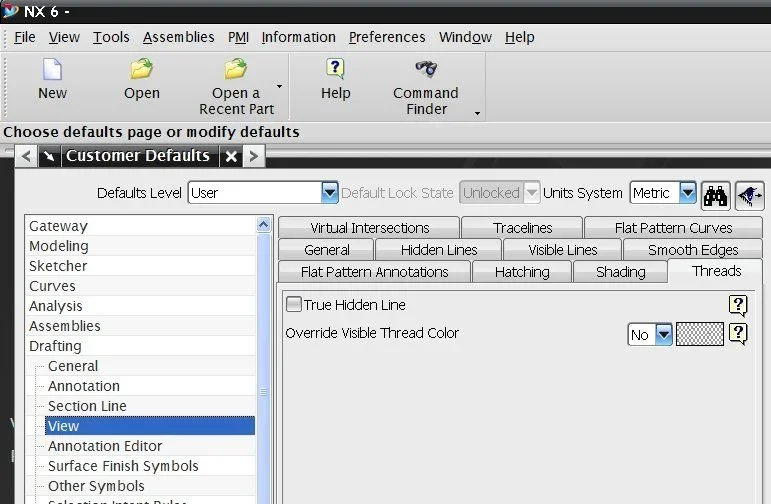Launch the Command Finder binoculars icon
The width and height of the screenshot is (771, 504).
[426, 69]
